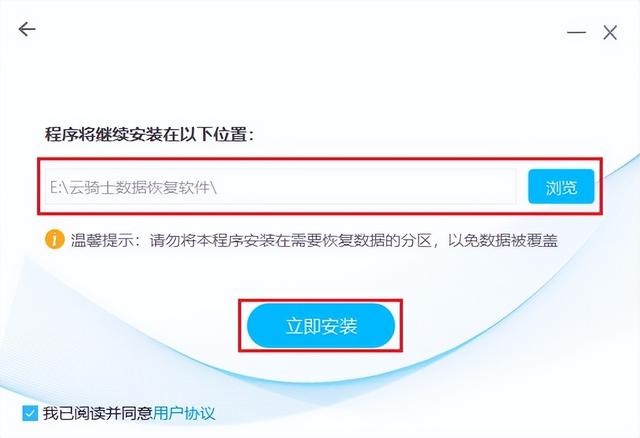Choose a different folder via 浏览

pyautogui.click(x=561, y=187)
